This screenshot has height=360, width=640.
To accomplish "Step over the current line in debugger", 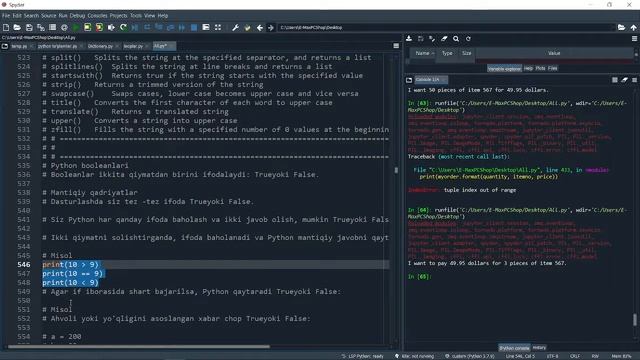I will (147, 27).
